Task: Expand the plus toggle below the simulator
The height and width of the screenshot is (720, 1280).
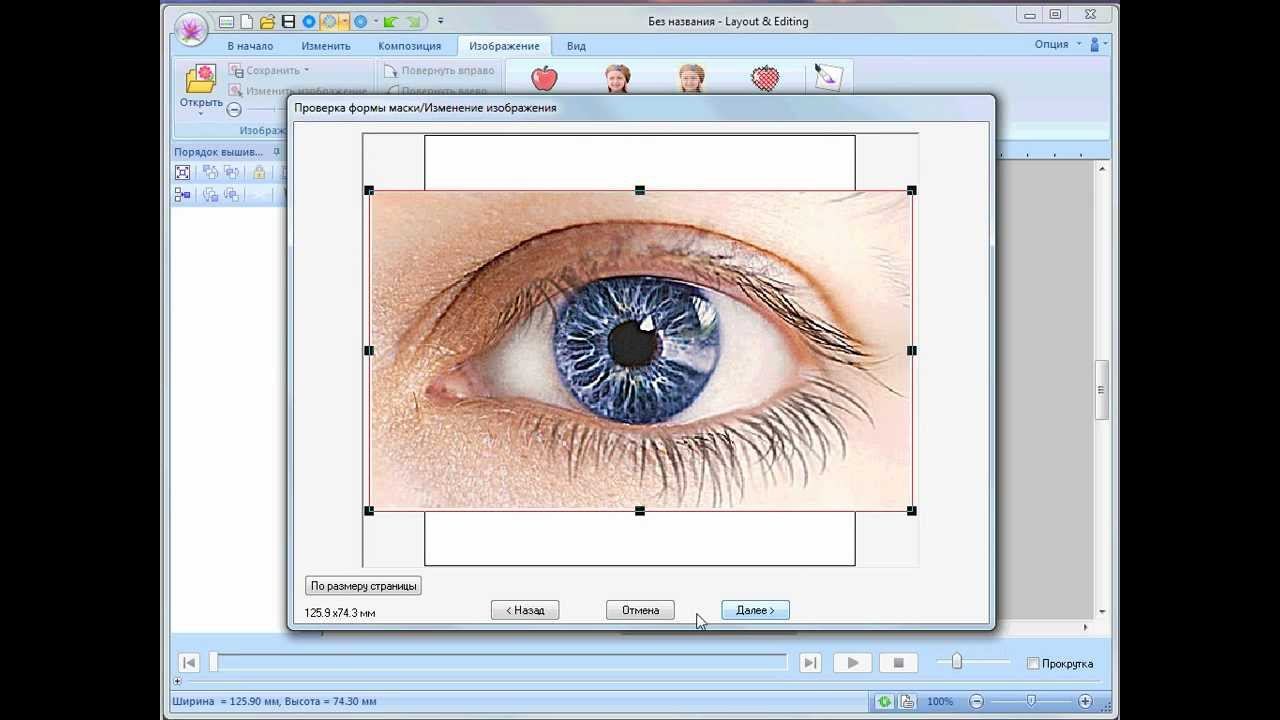Action: pos(178,681)
